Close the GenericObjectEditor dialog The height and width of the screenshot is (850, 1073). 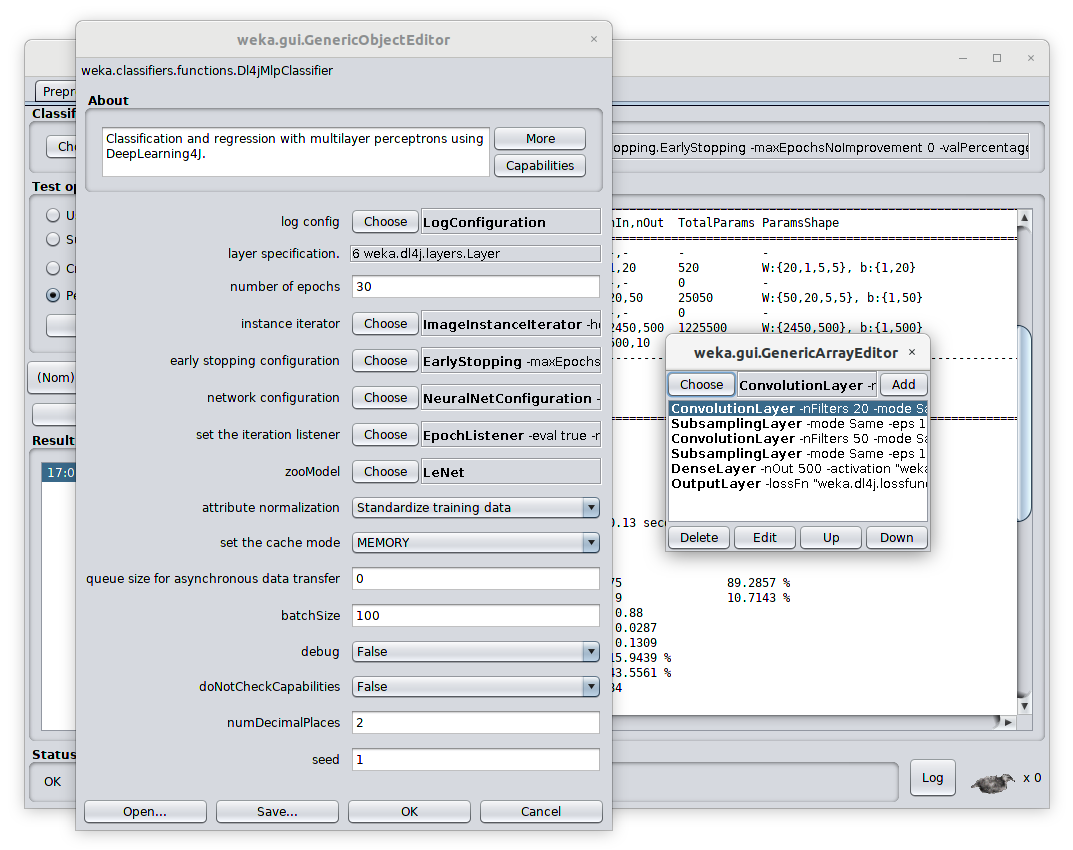594,39
